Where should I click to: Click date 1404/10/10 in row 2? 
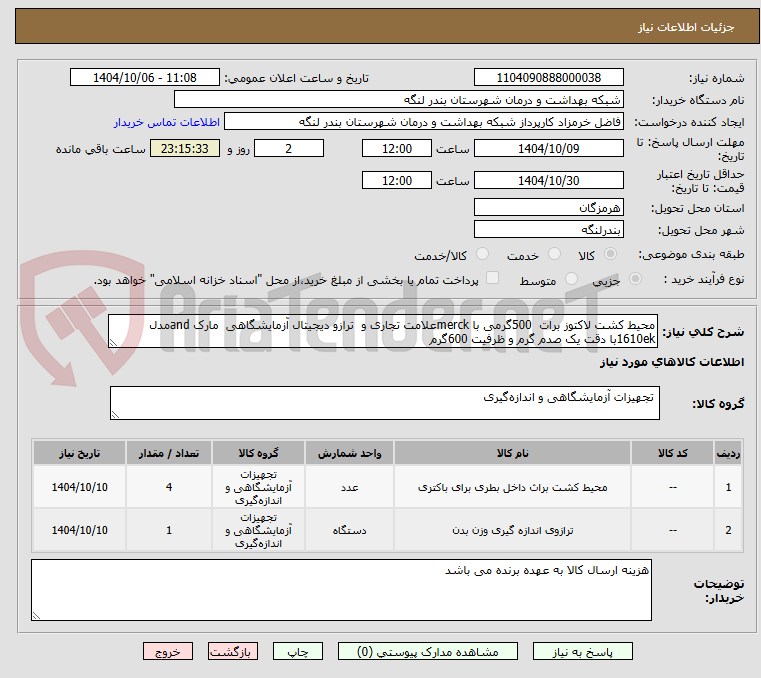coord(79,530)
